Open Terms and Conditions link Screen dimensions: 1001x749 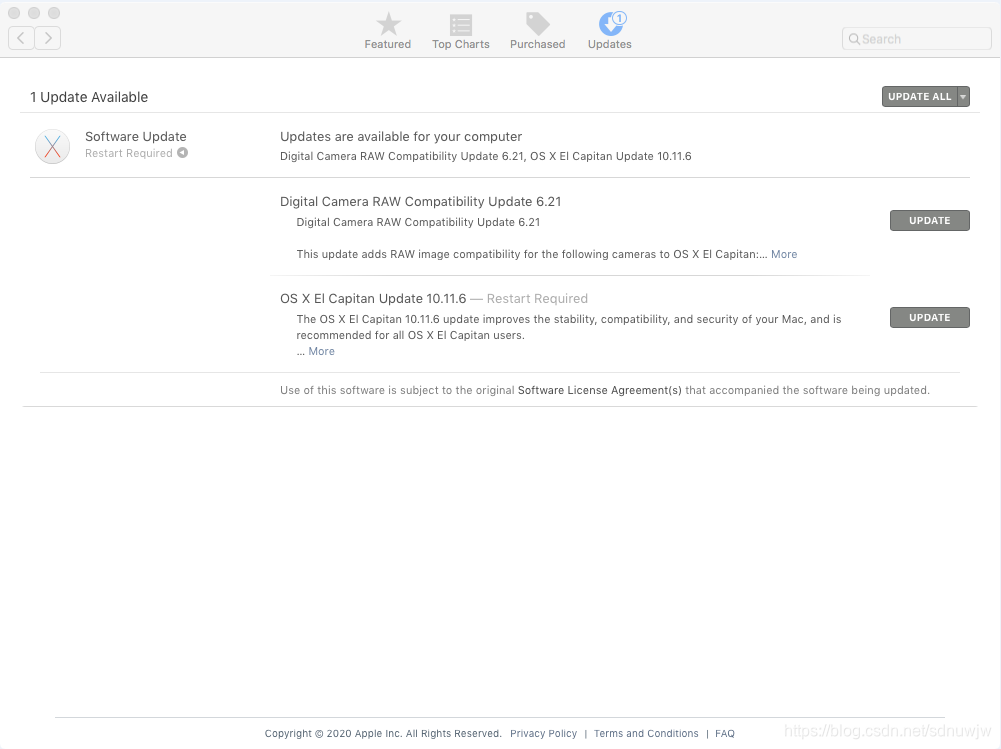pyautogui.click(x=646, y=734)
